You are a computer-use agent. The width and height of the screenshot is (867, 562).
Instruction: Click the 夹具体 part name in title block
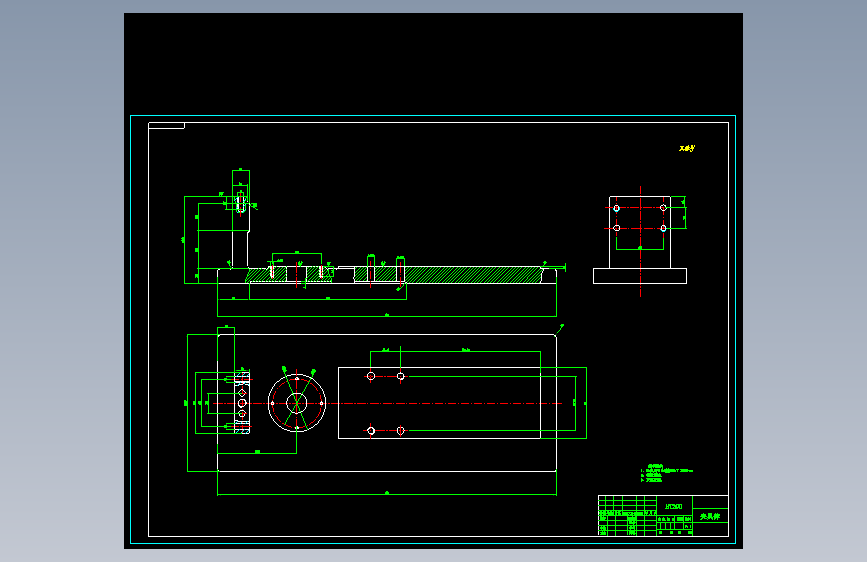(710, 516)
